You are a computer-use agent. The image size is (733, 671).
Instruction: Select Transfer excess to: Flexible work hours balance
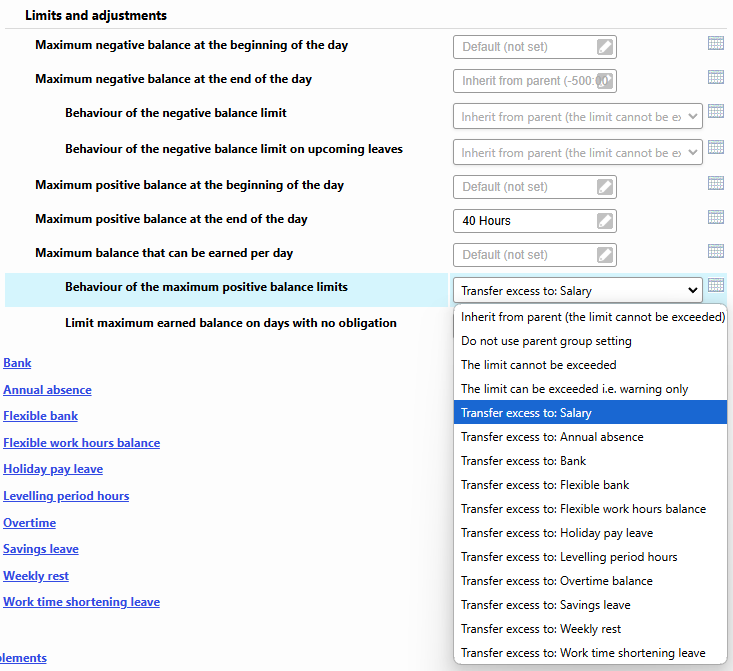[x=590, y=509]
